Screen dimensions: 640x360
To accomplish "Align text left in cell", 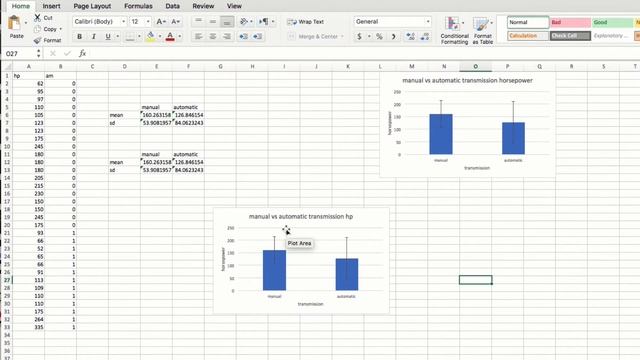I will (198, 36).
